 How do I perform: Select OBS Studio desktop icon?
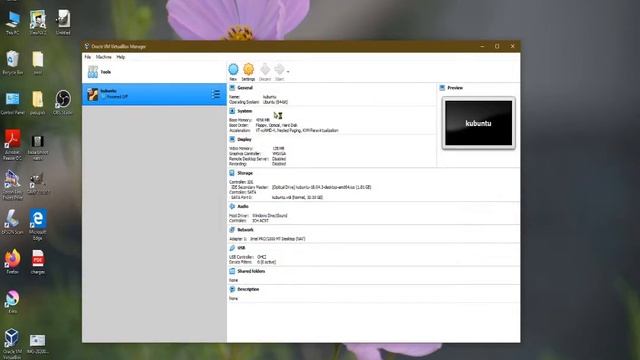tap(62, 102)
